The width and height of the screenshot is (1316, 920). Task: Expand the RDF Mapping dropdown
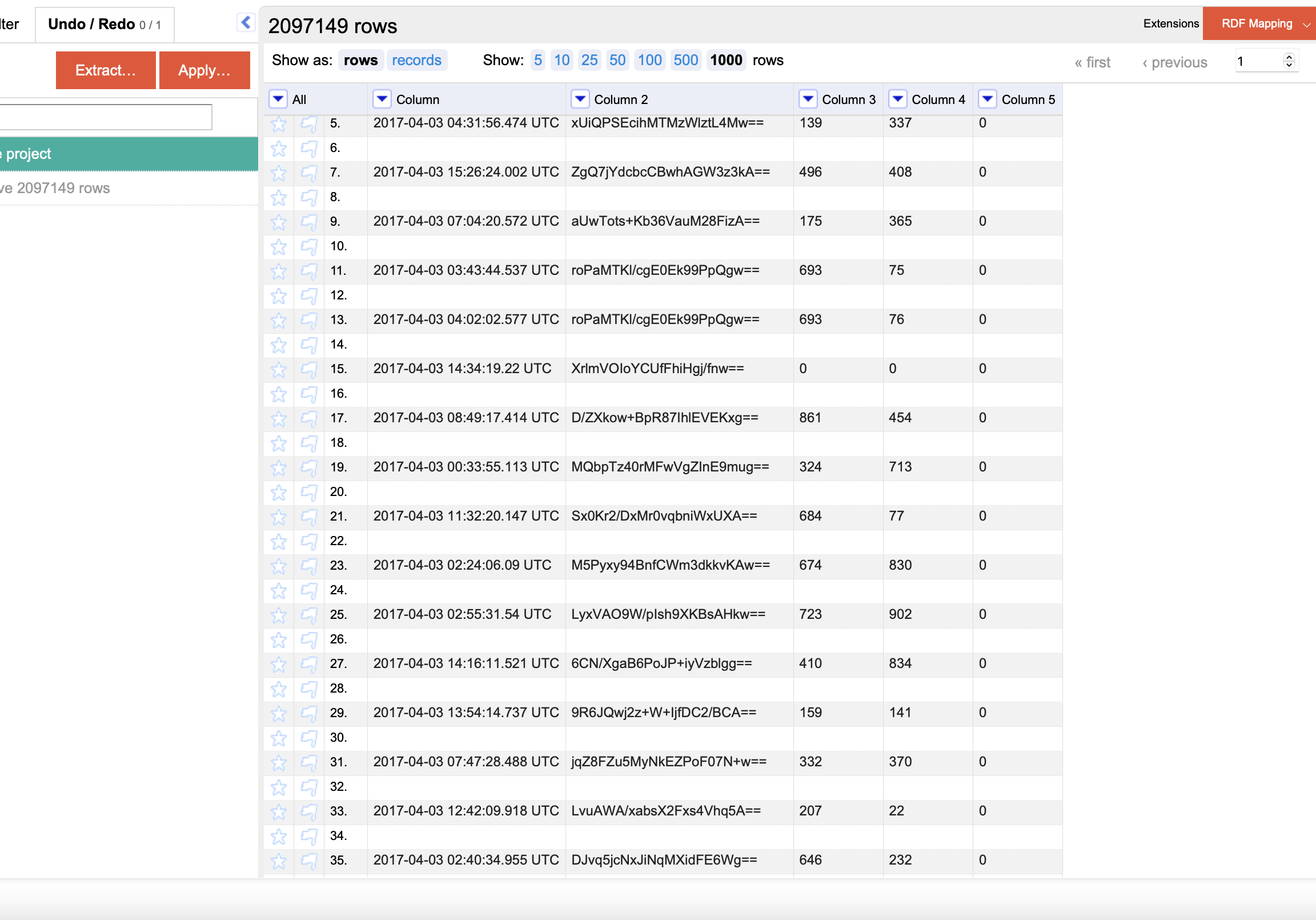tap(1306, 24)
